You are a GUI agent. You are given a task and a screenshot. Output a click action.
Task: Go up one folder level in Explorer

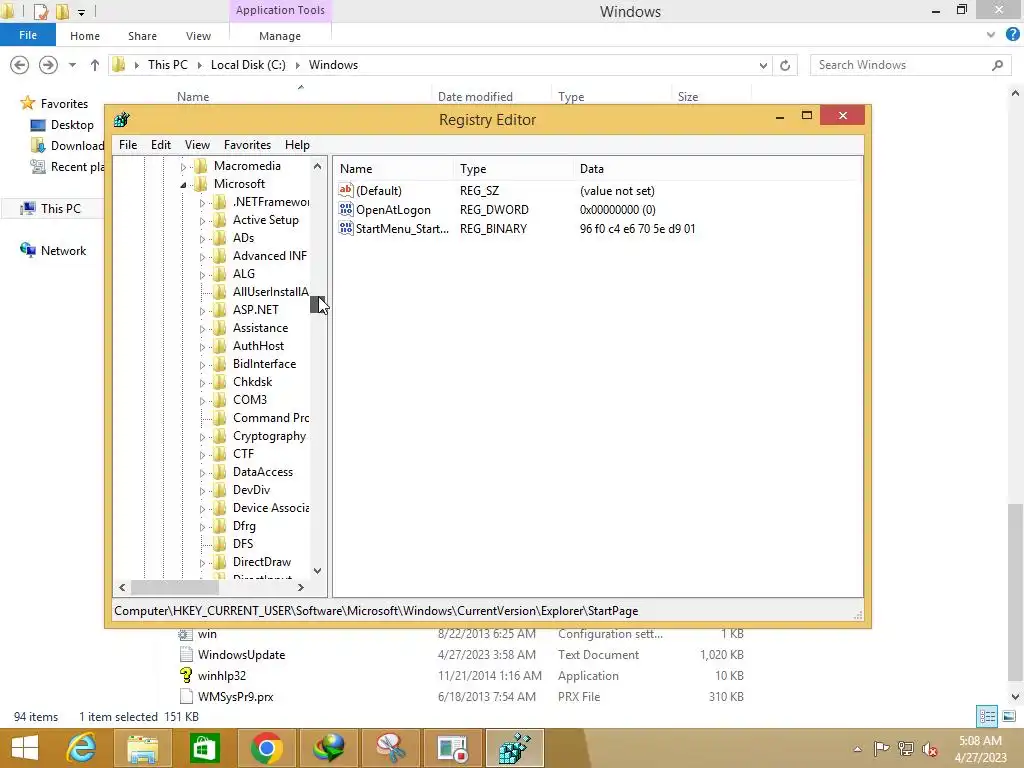click(95, 65)
